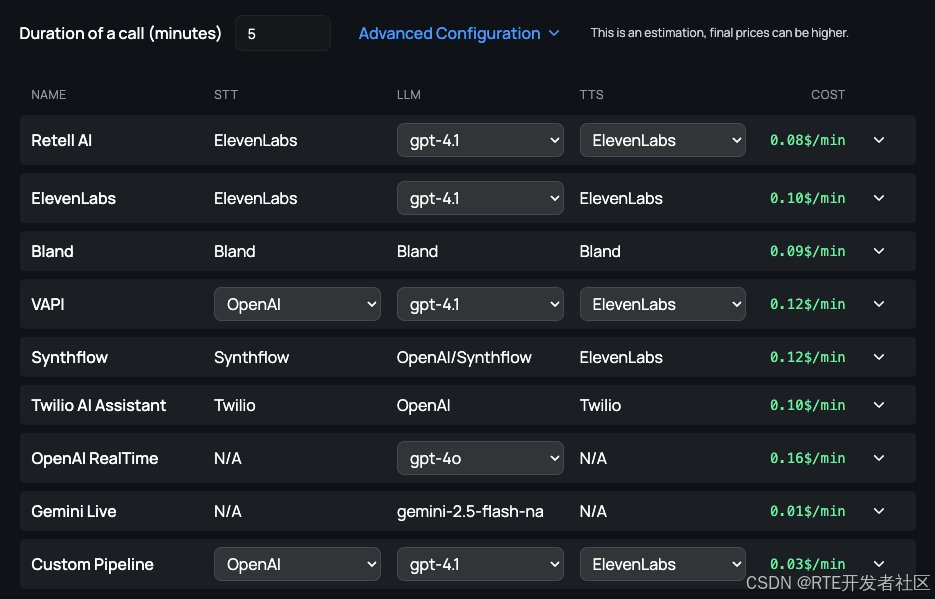The image size is (935, 599).
Task: Select the OpenAI RealTime name cell
Action: point(95,458)
